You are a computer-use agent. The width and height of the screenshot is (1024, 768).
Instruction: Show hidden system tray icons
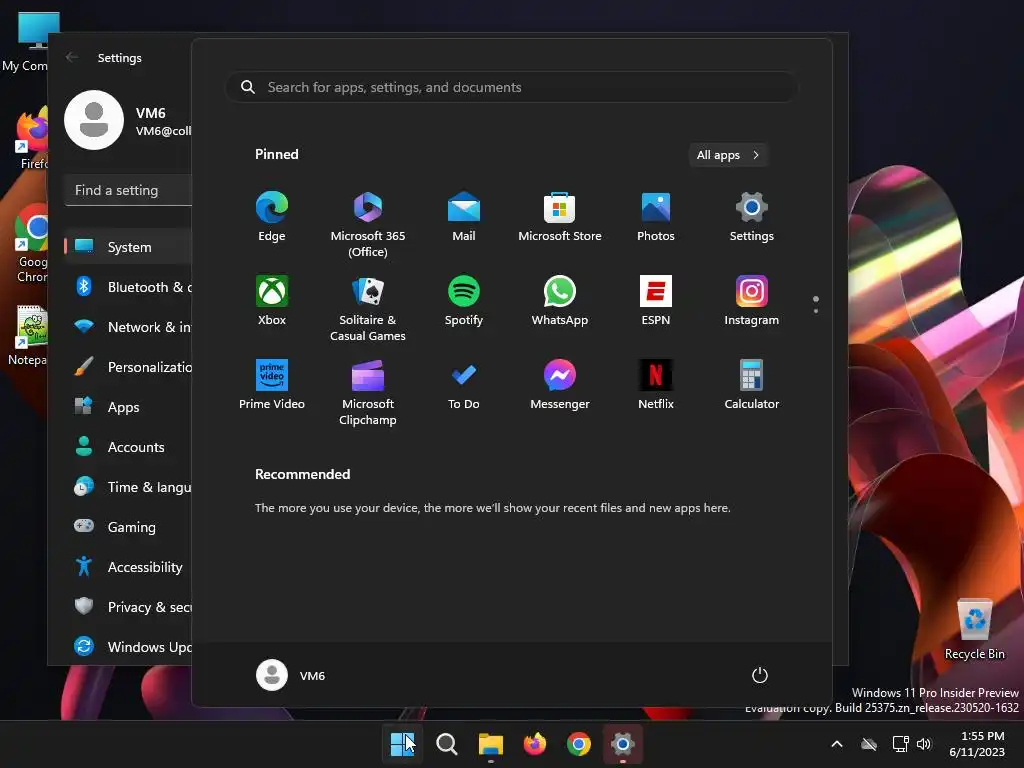click(837, 744)
